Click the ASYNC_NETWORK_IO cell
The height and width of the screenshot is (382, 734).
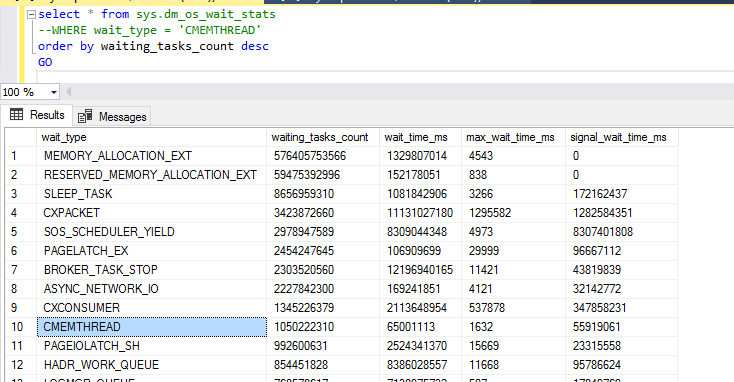point(151,289)
